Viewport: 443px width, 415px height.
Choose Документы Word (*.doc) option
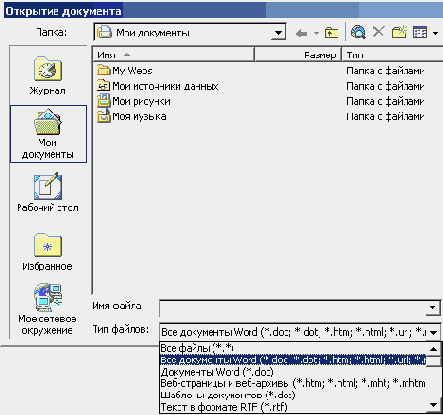(x=293, y=372)
